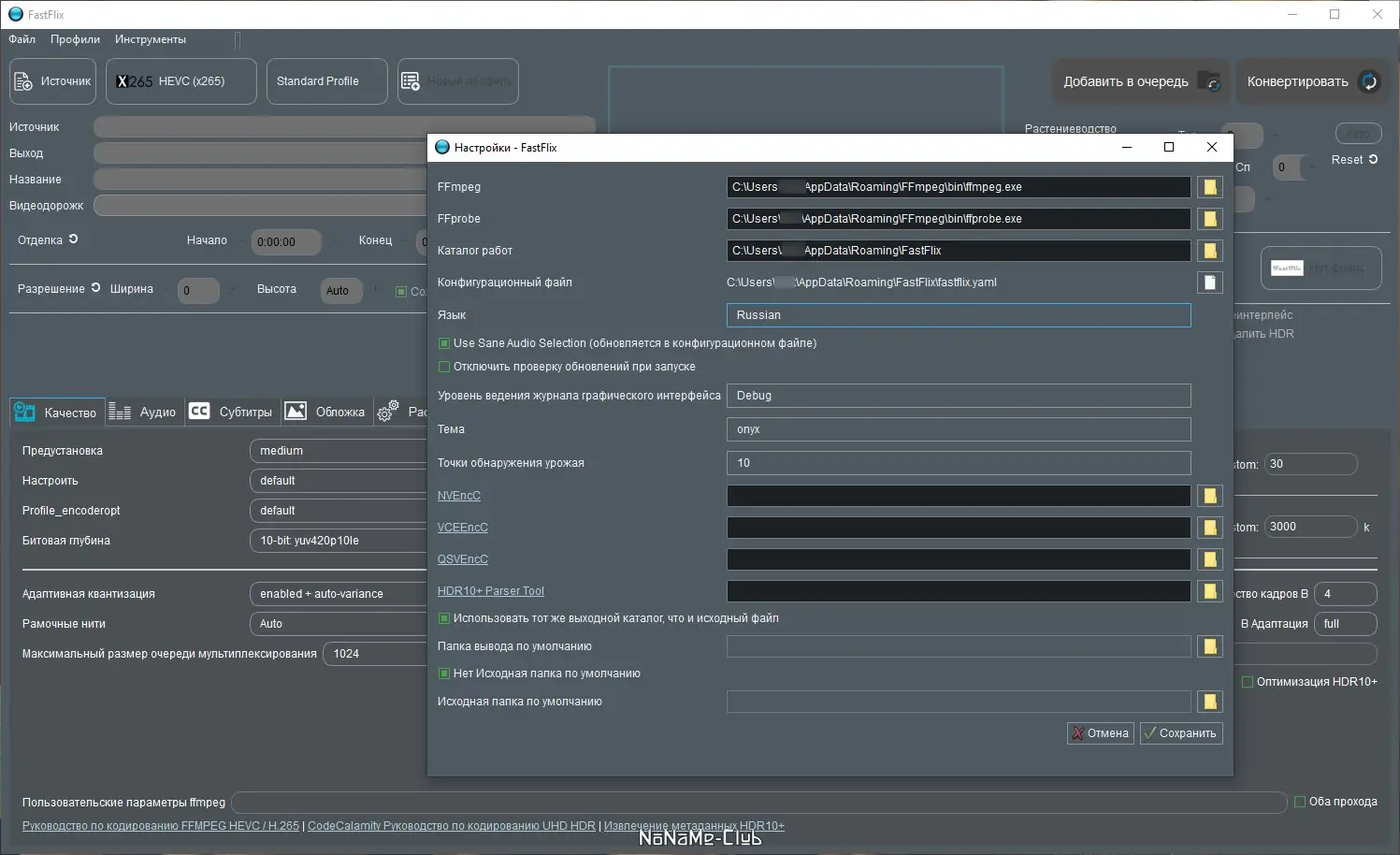Enable Оптимизация HDR10+ checkbox
The height and width of the screenshot is (855, 1400).
point(1248,682)
